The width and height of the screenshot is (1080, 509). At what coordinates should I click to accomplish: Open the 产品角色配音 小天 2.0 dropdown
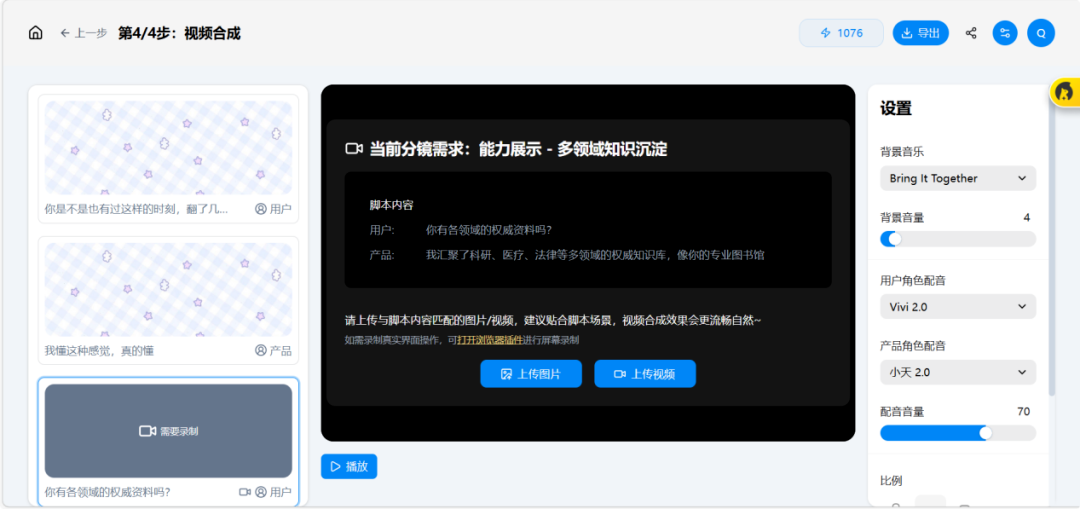point(958,372)
